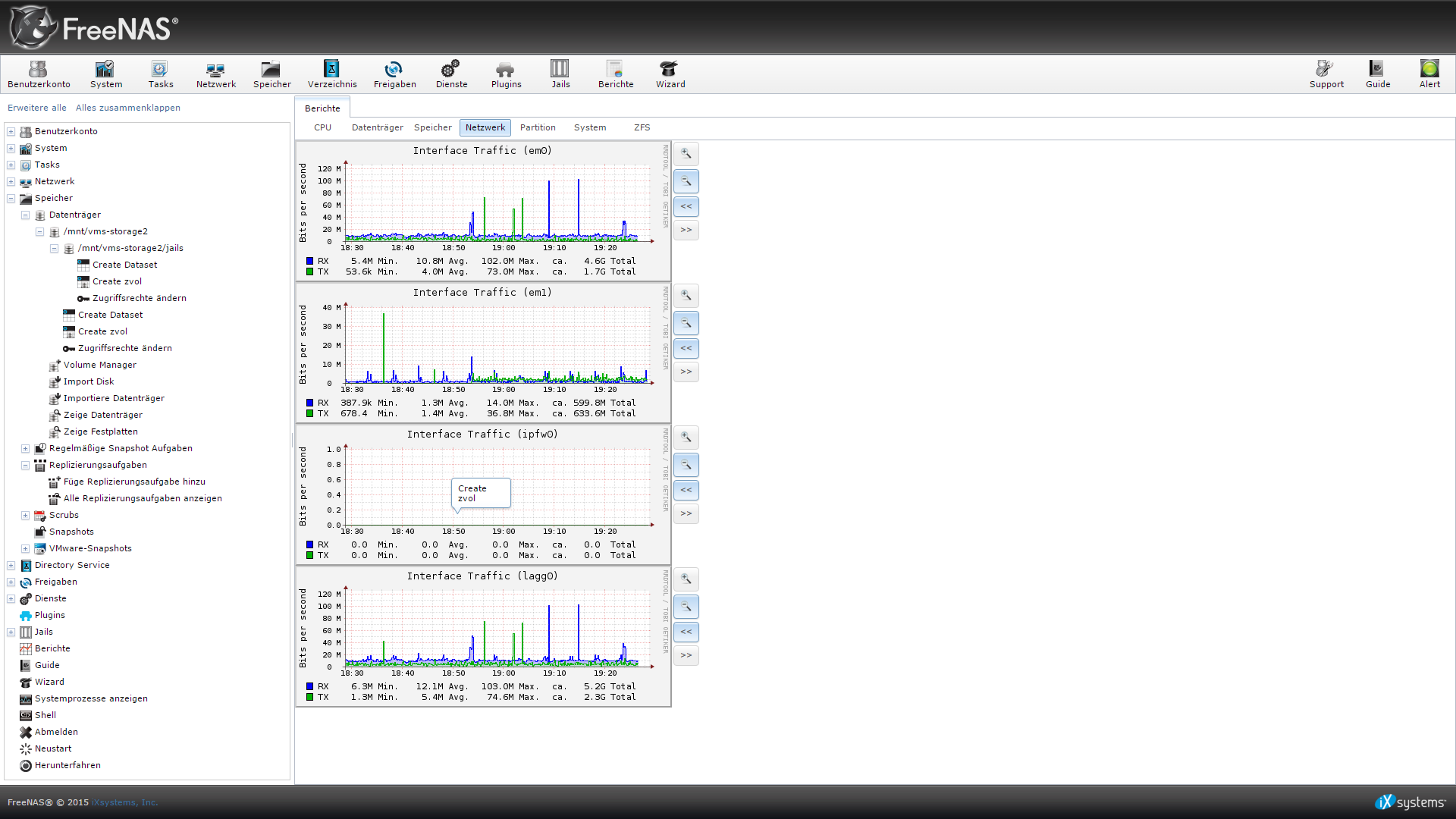Zoom in on the em0 traffic graph
Viewport: 1456px width, 819px height.
click(x=686, y=154)
